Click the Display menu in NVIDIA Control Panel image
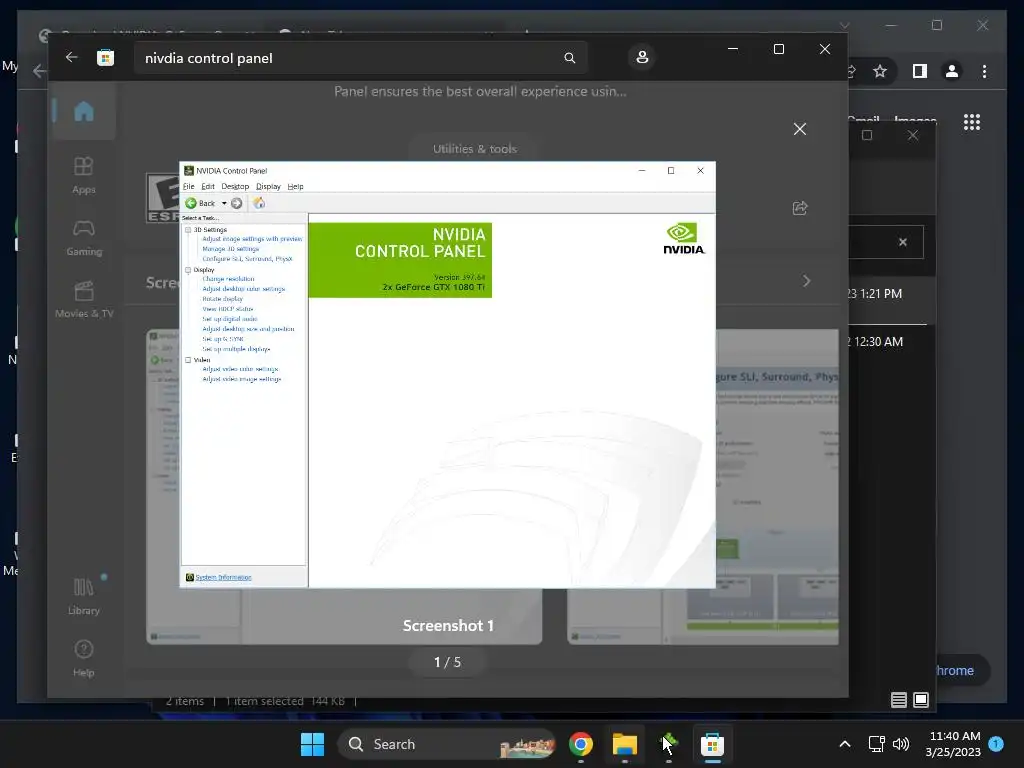Viewport: 1024px width, 768px height. [268, 187]
